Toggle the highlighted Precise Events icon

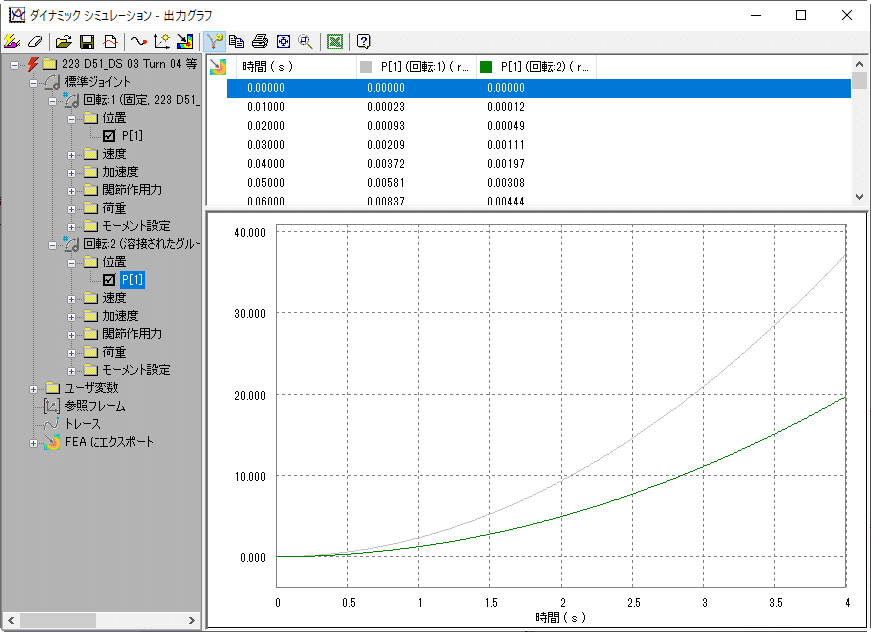214,42
